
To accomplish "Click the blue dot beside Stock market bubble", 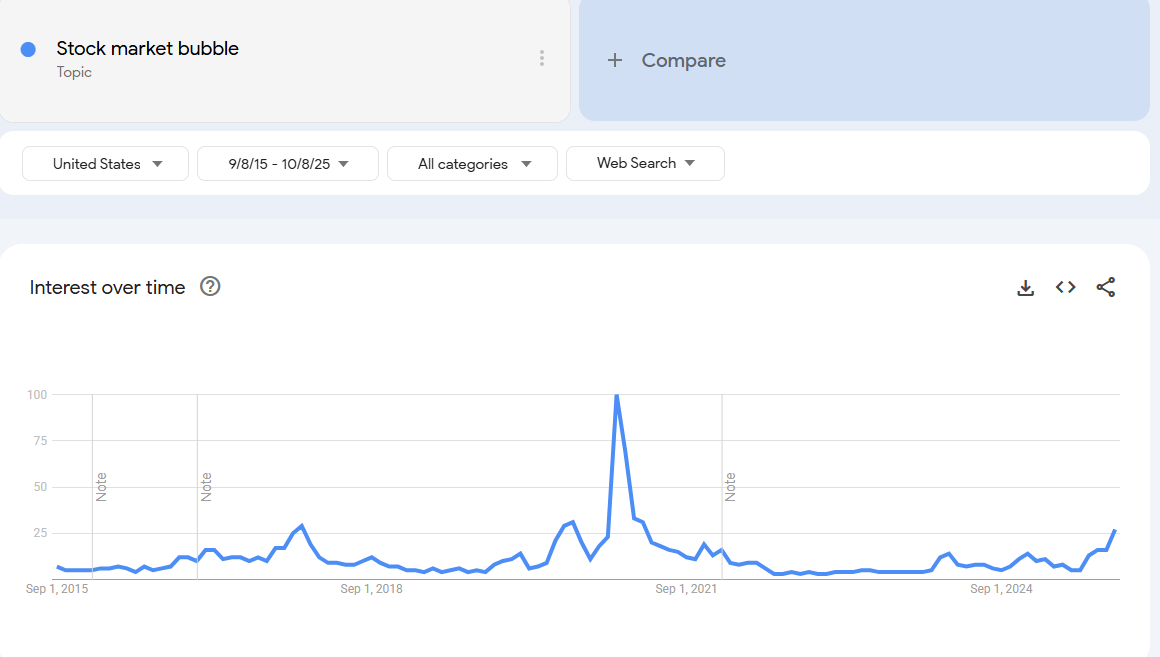I will (28, 50).
